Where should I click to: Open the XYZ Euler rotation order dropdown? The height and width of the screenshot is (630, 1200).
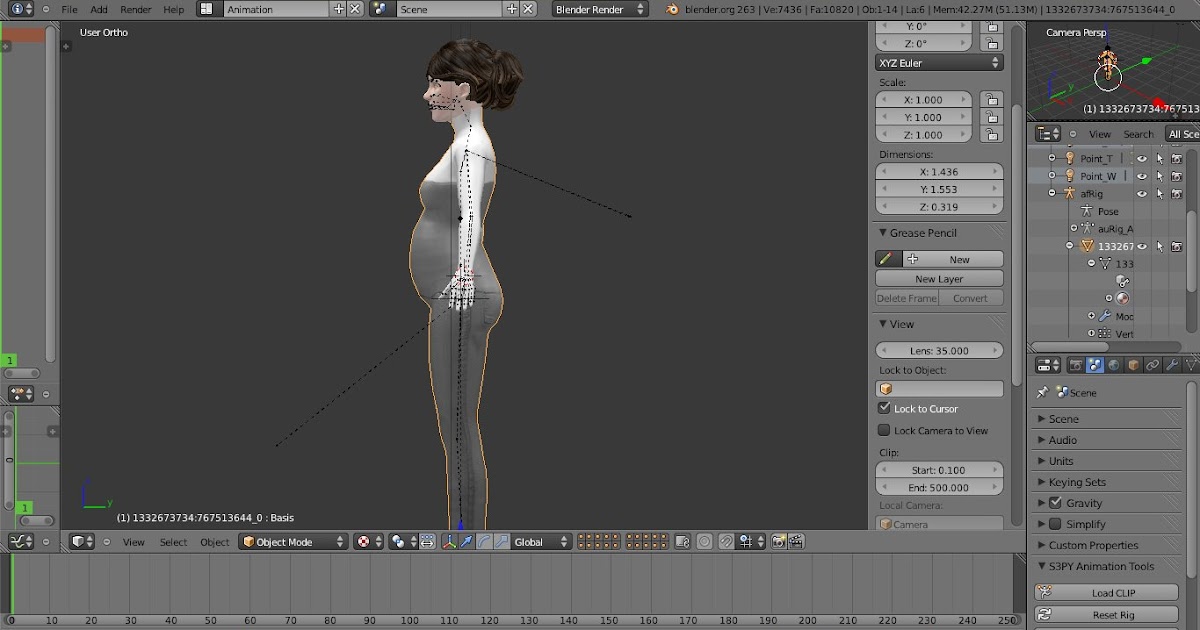(938, 62)
